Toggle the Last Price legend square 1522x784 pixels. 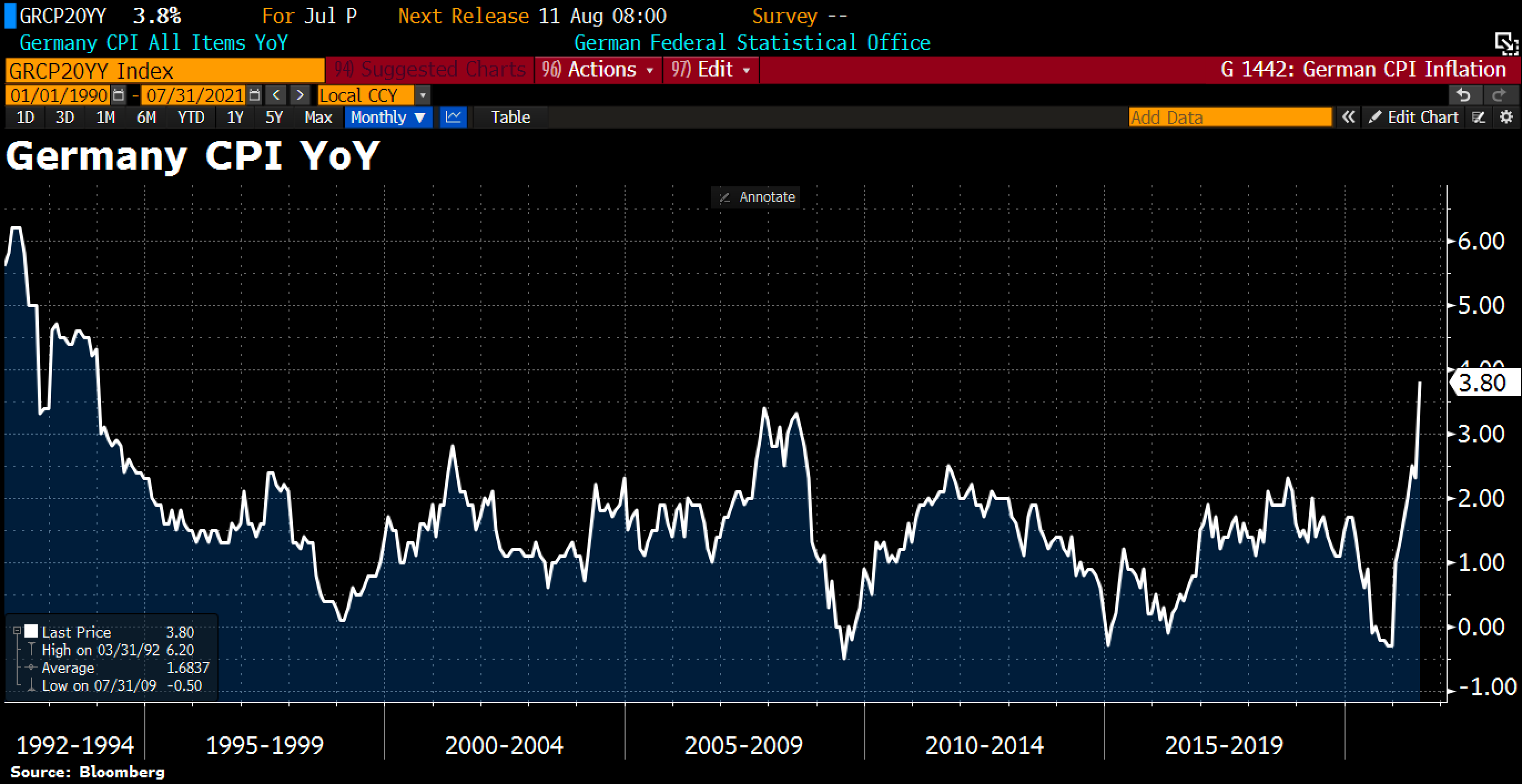coord(31,632)
